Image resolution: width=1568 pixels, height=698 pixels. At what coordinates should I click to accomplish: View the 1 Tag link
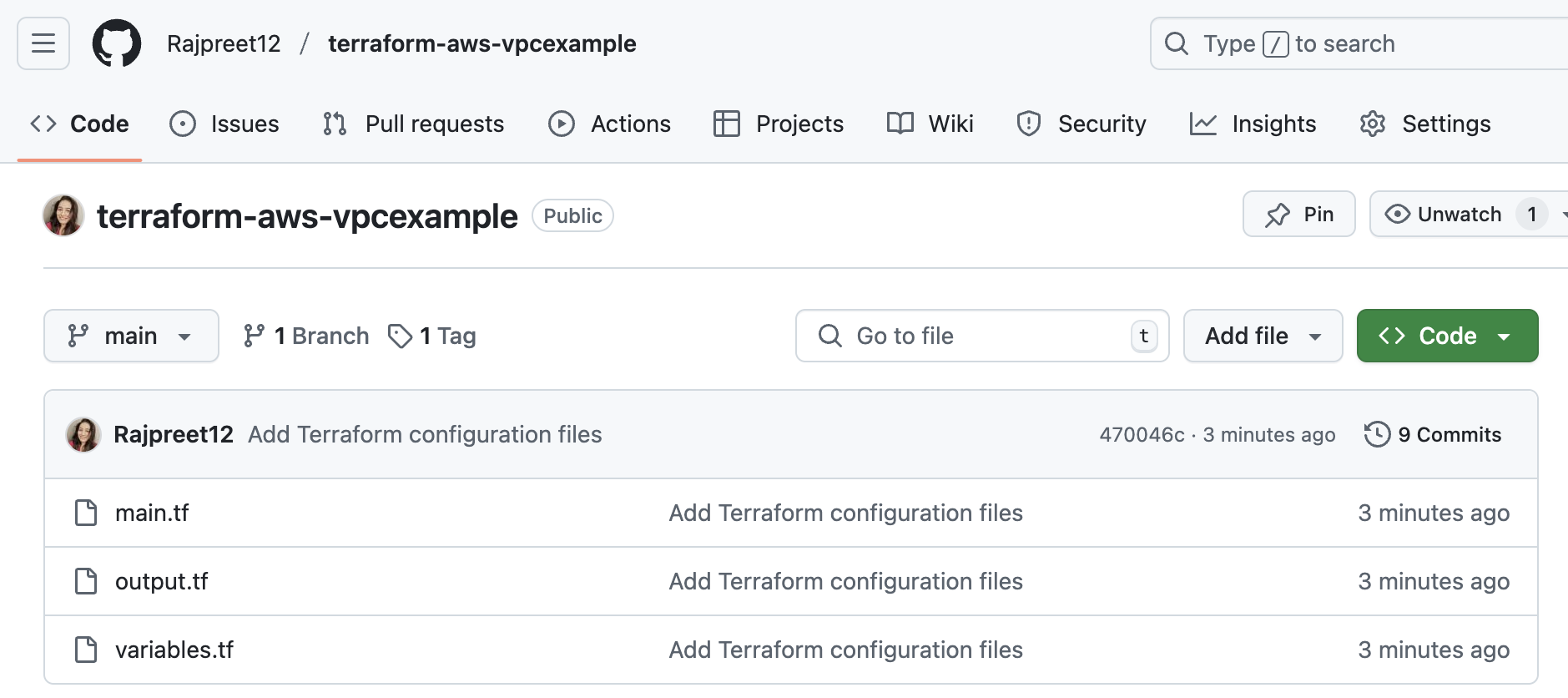coord(432,336)
